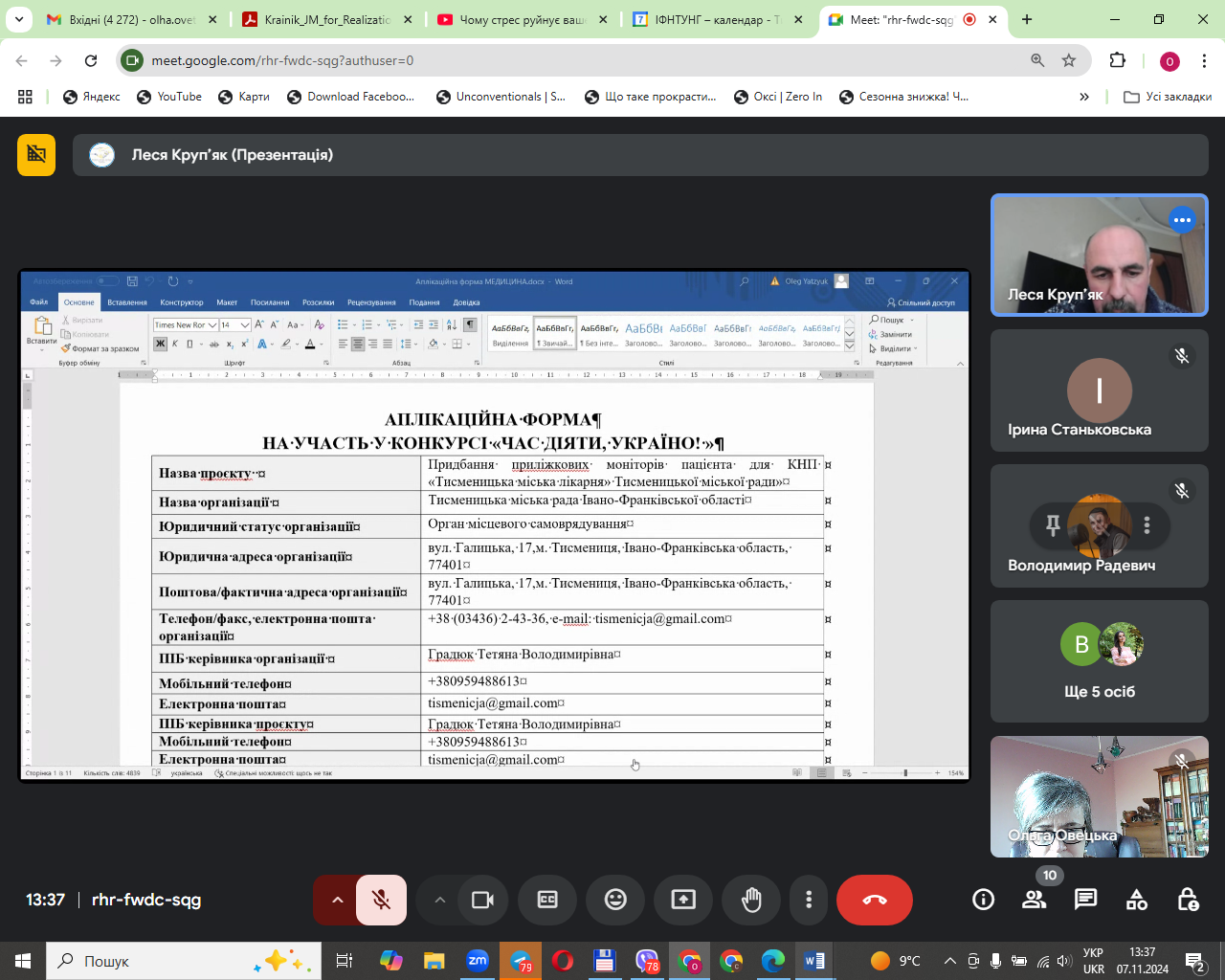Reload the Google Meet page
This screenshot has height=980, width=1225.
91,60
